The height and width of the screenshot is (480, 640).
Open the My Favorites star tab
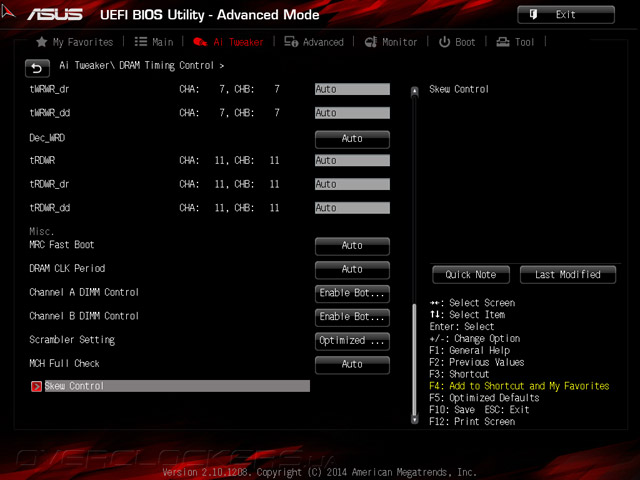(x=74, y=42)
